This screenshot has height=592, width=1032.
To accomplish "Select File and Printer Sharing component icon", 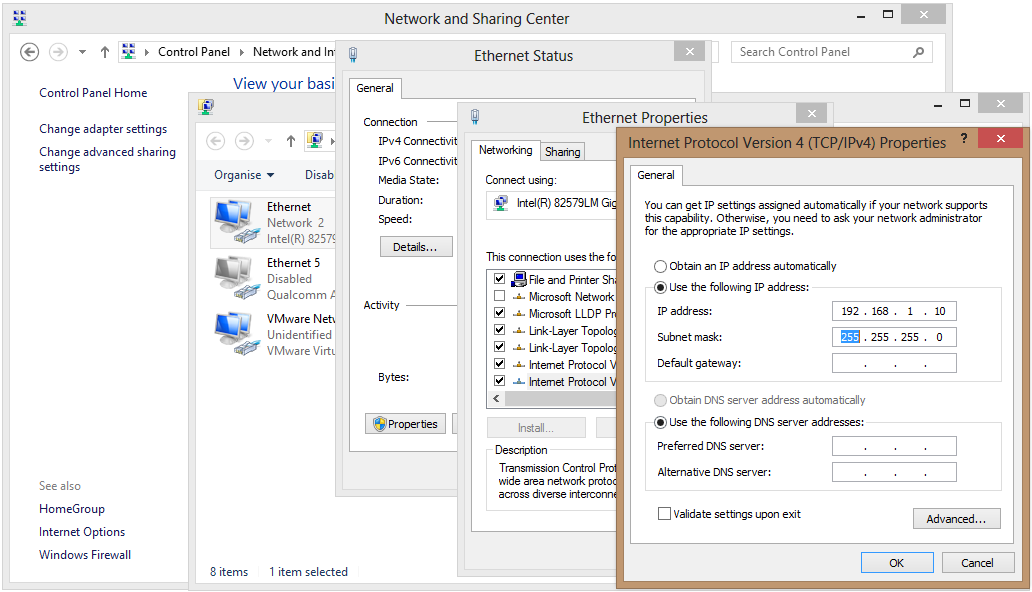I will (519, 279).
